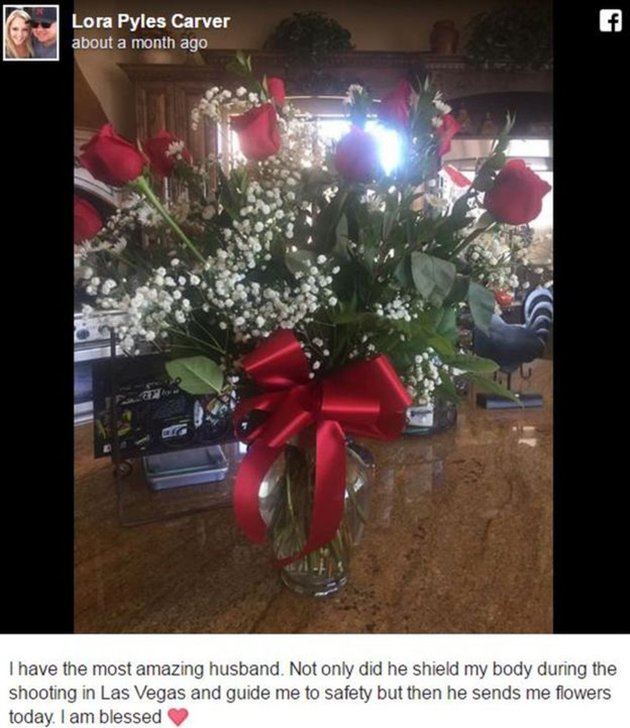Click the black margin left of the photo
Viewport: 630px width, 728px height.
[37, 348]
